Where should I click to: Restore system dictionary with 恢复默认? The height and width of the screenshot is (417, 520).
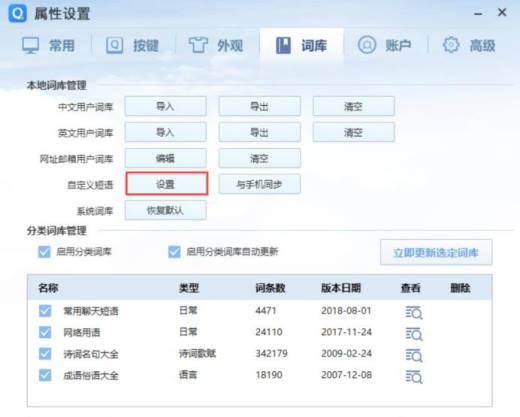point(166,210)
